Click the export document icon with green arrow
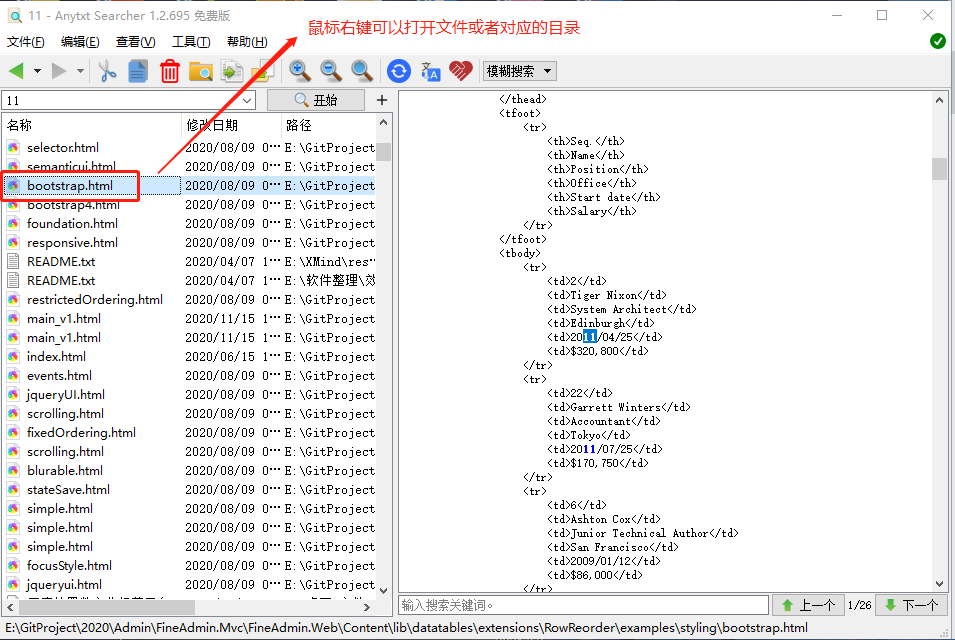Image resolution: width=955 pixels, height=640 pixels. (x=232, y=71)
